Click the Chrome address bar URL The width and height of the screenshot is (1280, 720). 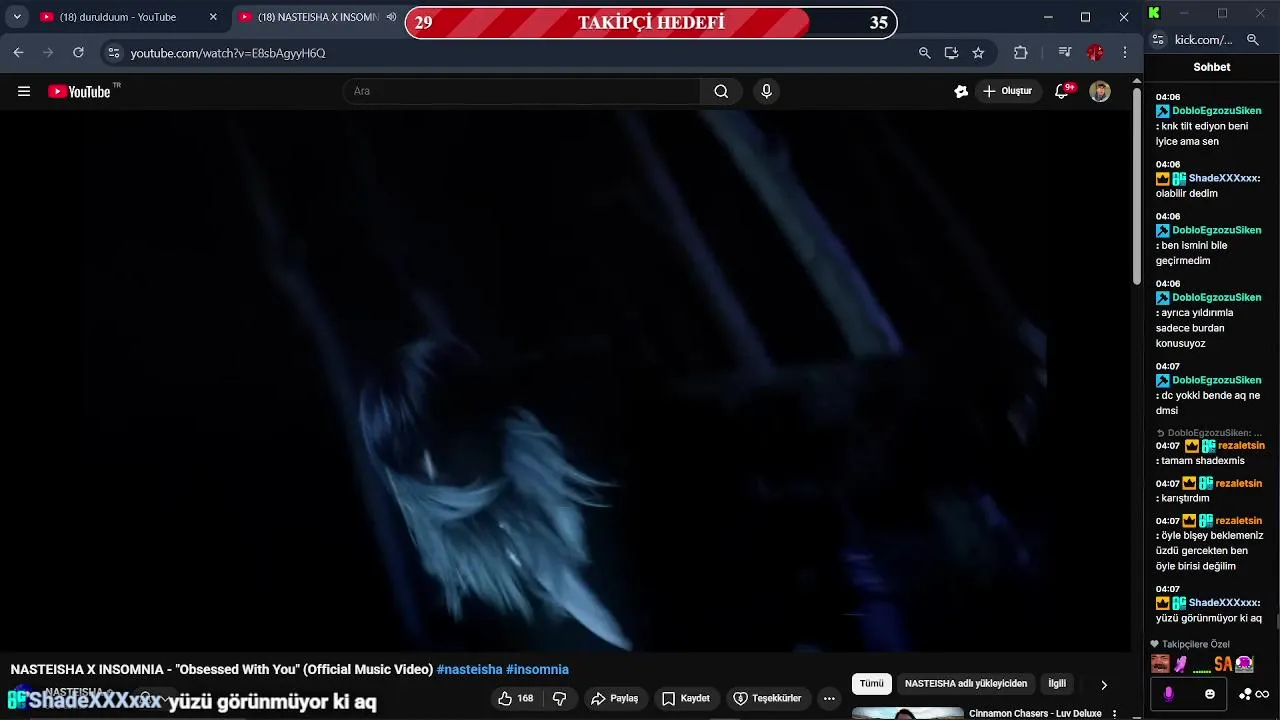pos(228,53)
